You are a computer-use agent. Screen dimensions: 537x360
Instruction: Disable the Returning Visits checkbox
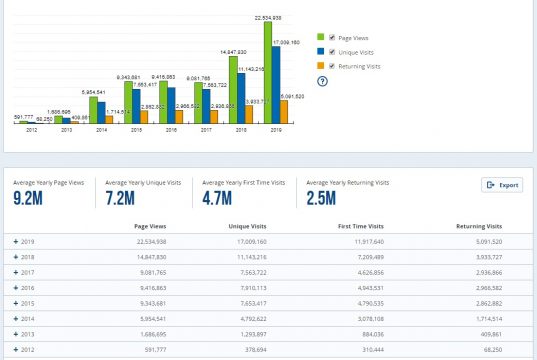[x=332, y=66]
